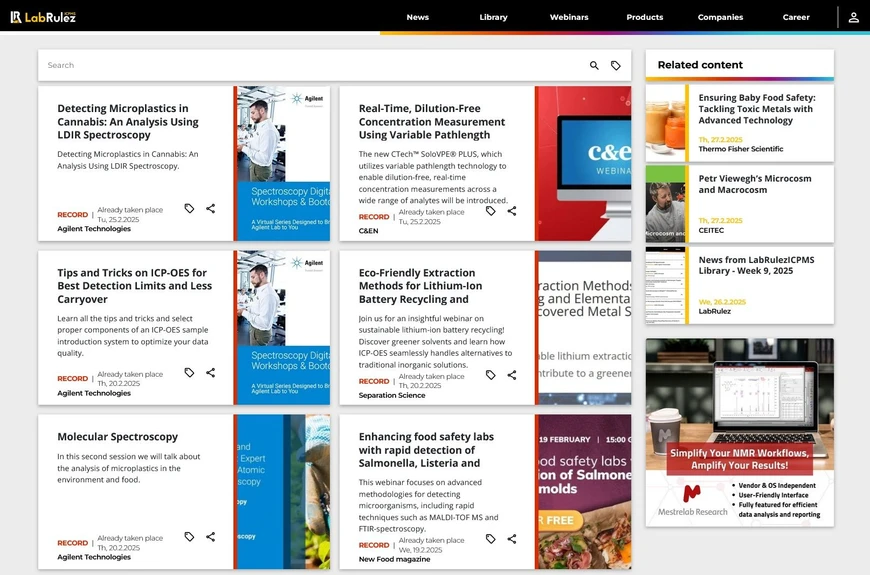Click tag icon on Enhancing food safety card
This screenshot has width=870, height=575.
[490, 539]
